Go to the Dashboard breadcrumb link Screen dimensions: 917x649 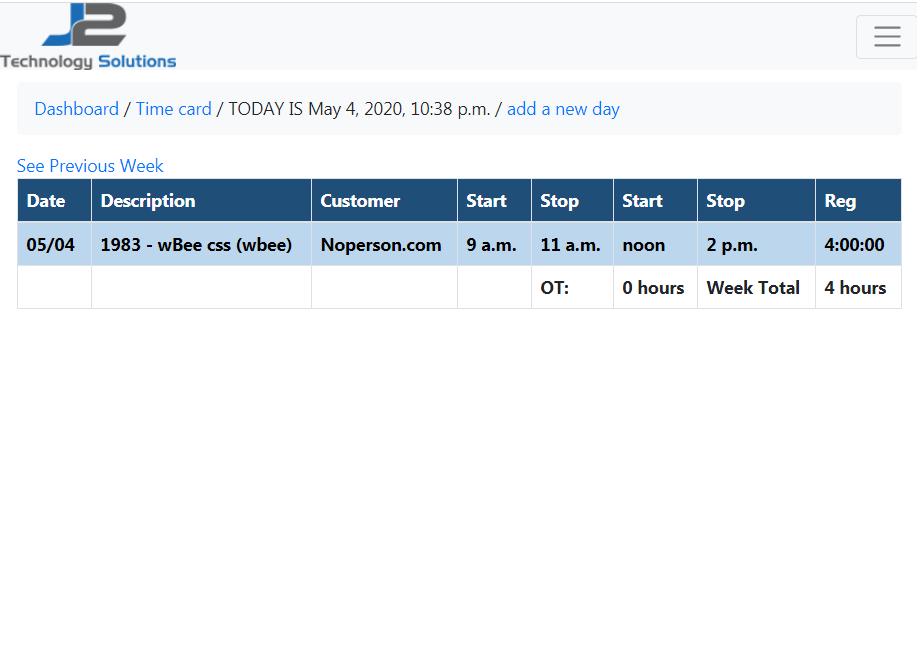(x=77, y=109)
